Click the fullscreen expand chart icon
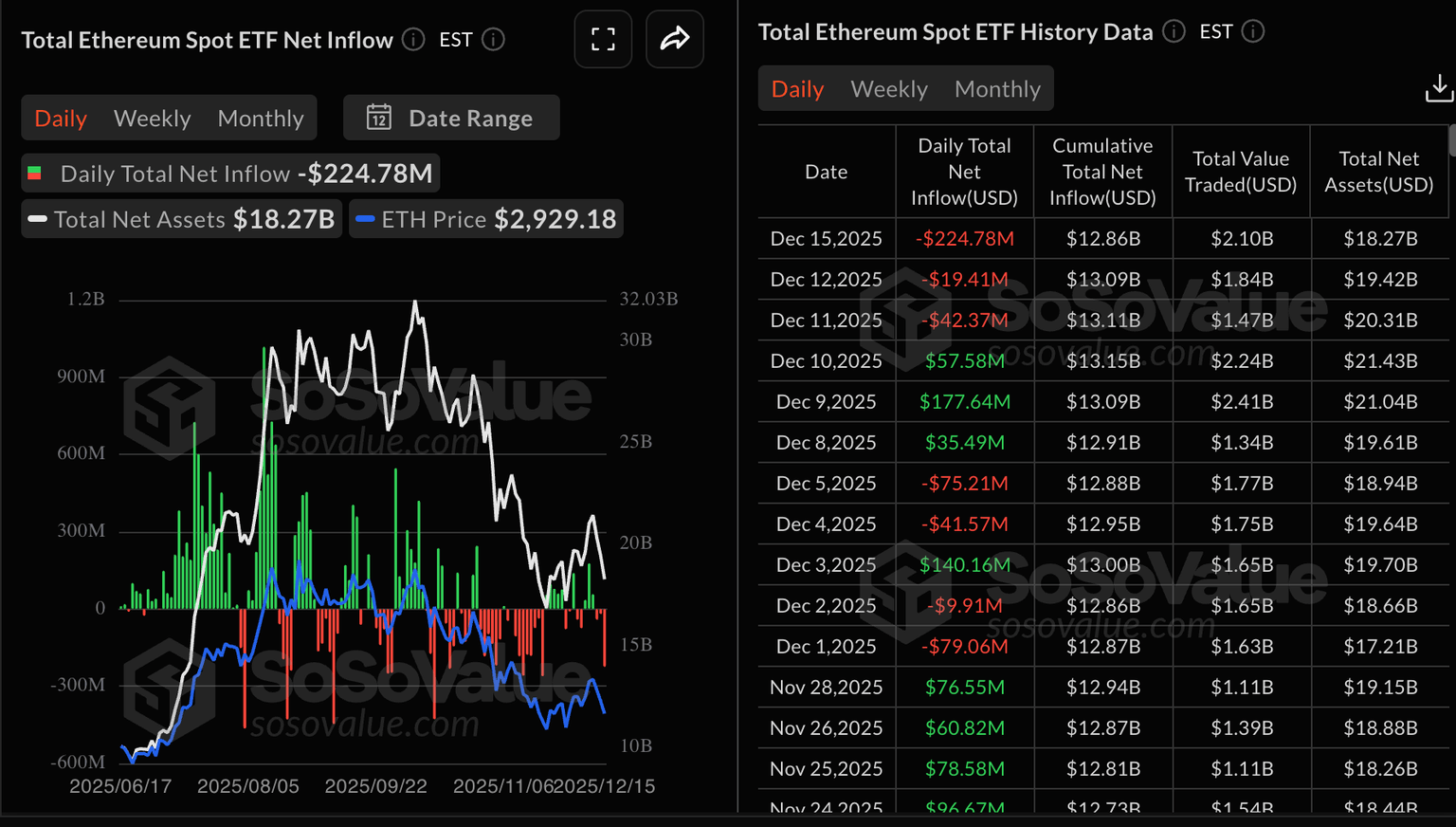 click(x=603, y=39)
